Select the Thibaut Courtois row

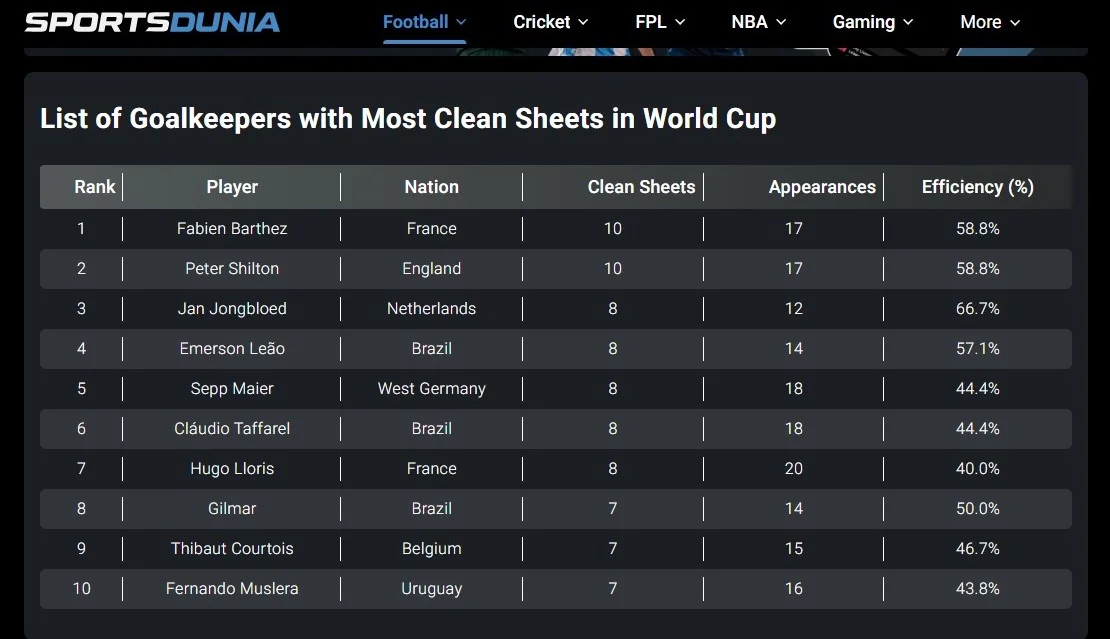pyautogui.click(x=555, y=549)
